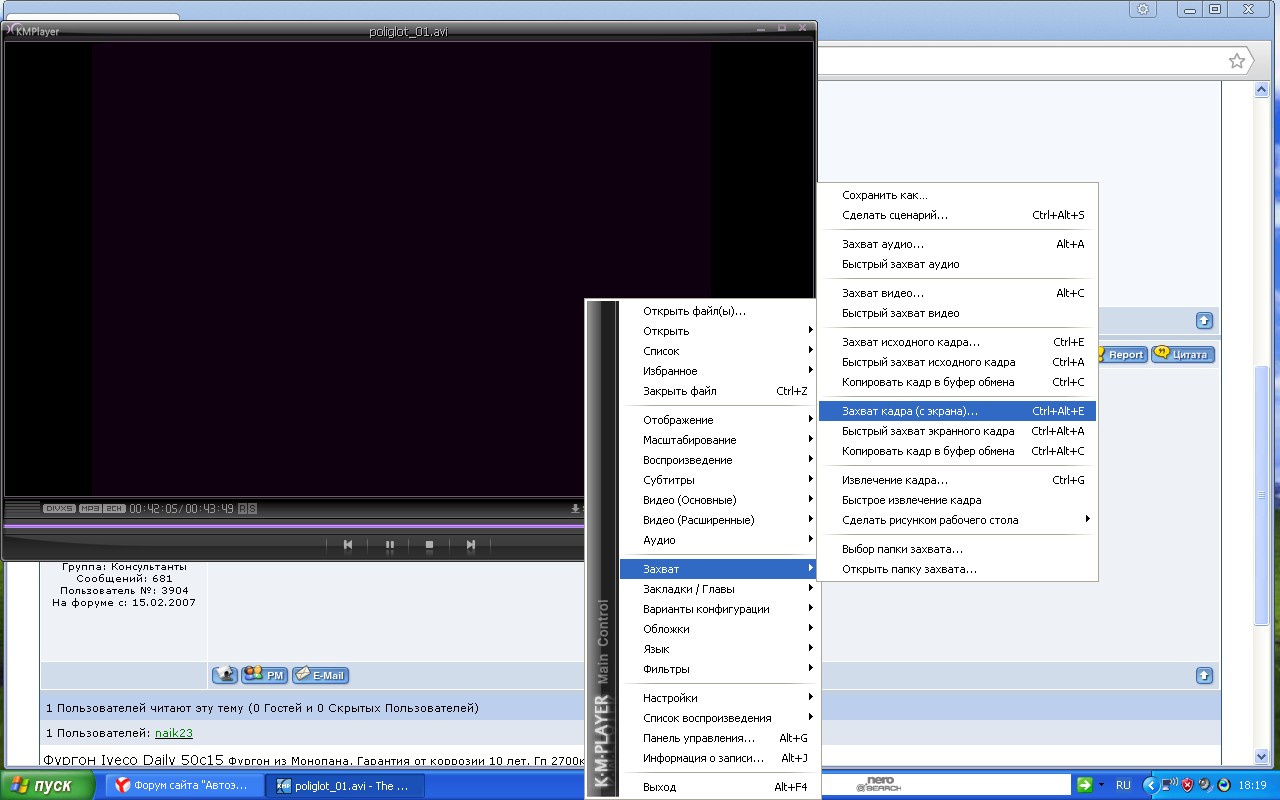
Task: Expand the Субтитры submenu
Action: tap(718, 480)
